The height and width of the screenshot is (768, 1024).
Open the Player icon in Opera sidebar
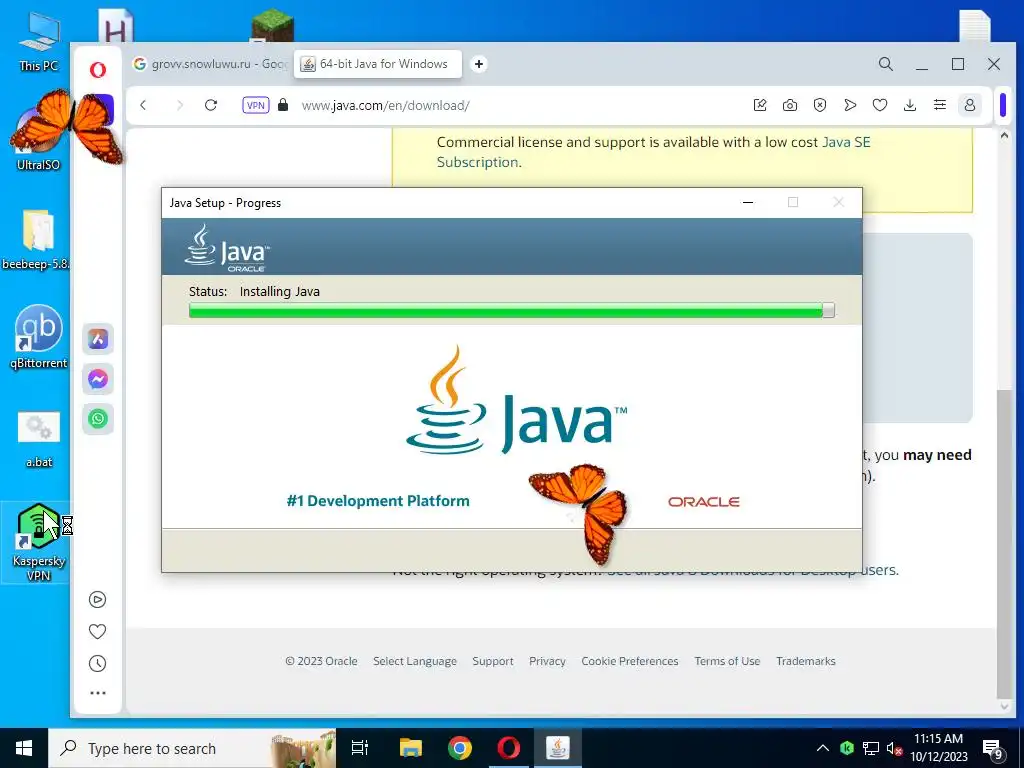[x=97, y=600]
